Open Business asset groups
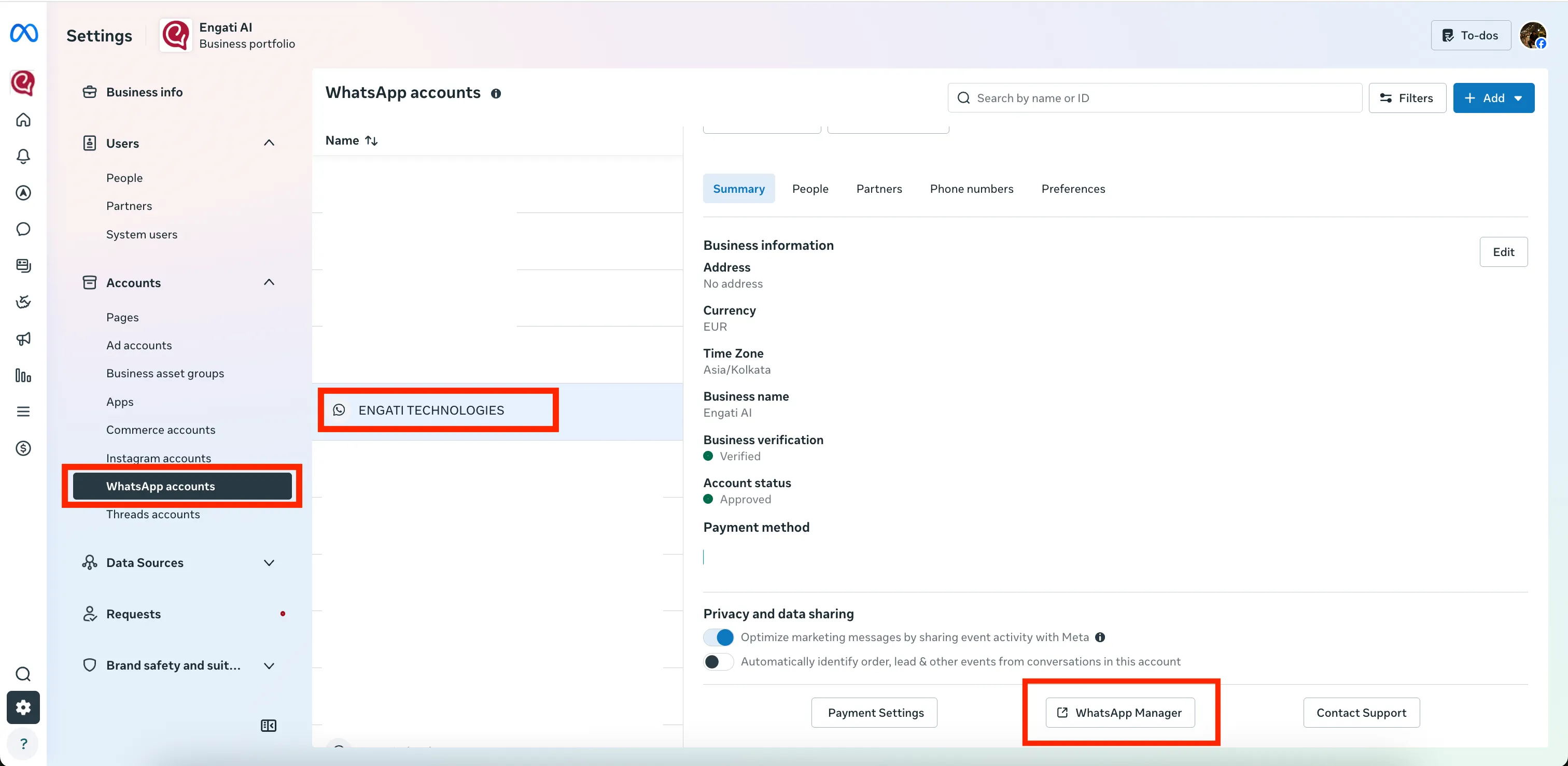This screenshot has height=766, width=1568. coord(165,373)
